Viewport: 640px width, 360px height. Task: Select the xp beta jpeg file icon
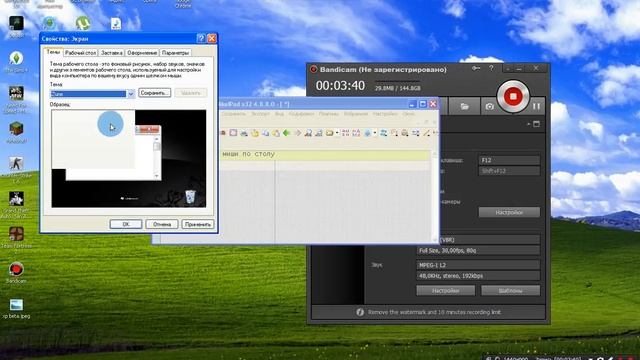point(16,308)
